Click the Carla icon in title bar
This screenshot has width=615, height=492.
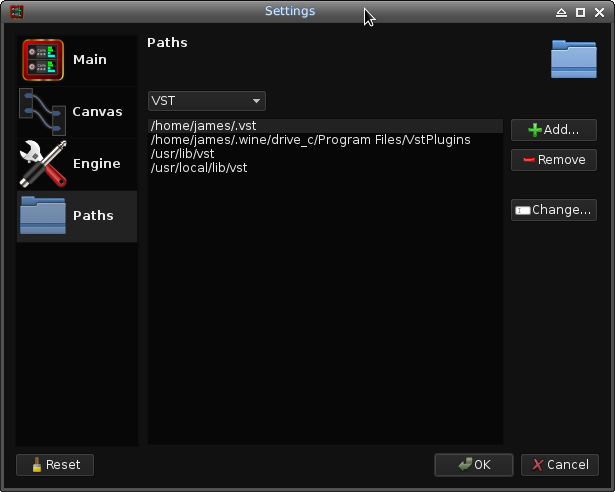[x=16, y=12]
